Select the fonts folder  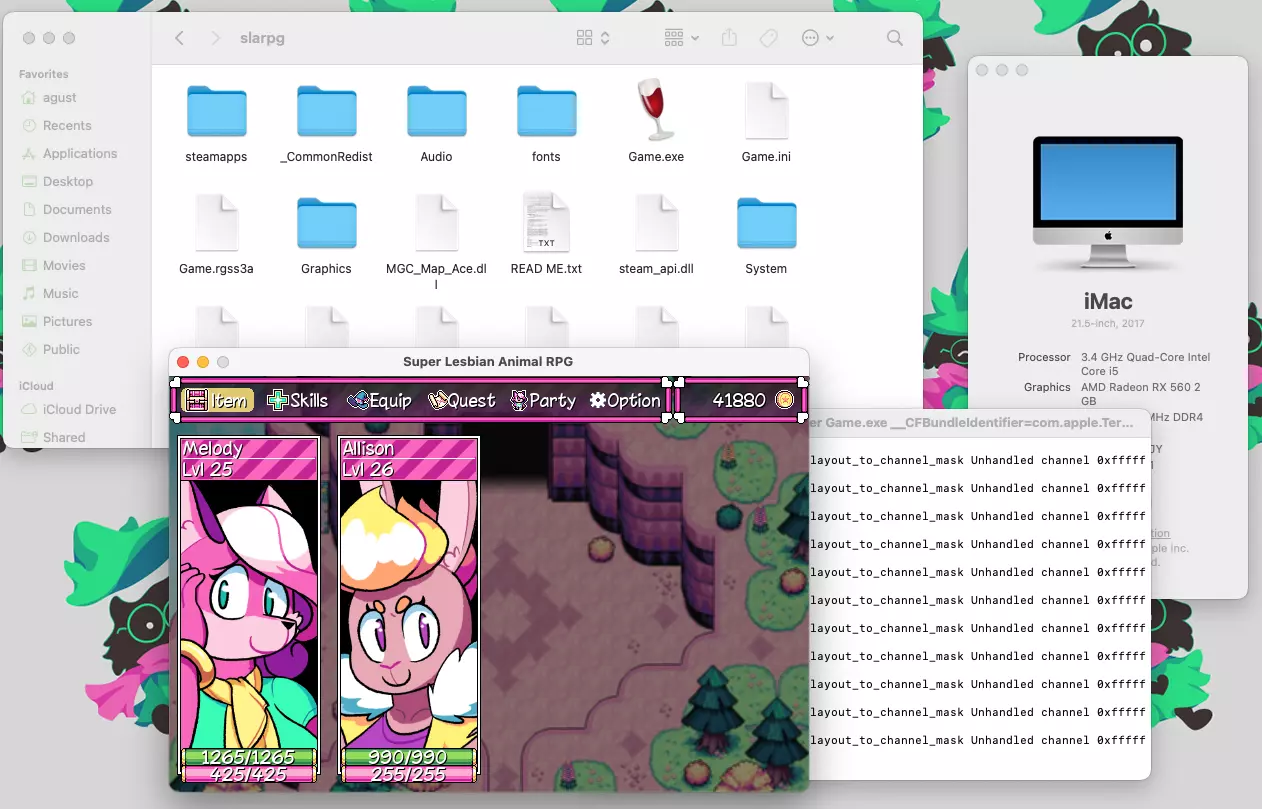point(546,112)
